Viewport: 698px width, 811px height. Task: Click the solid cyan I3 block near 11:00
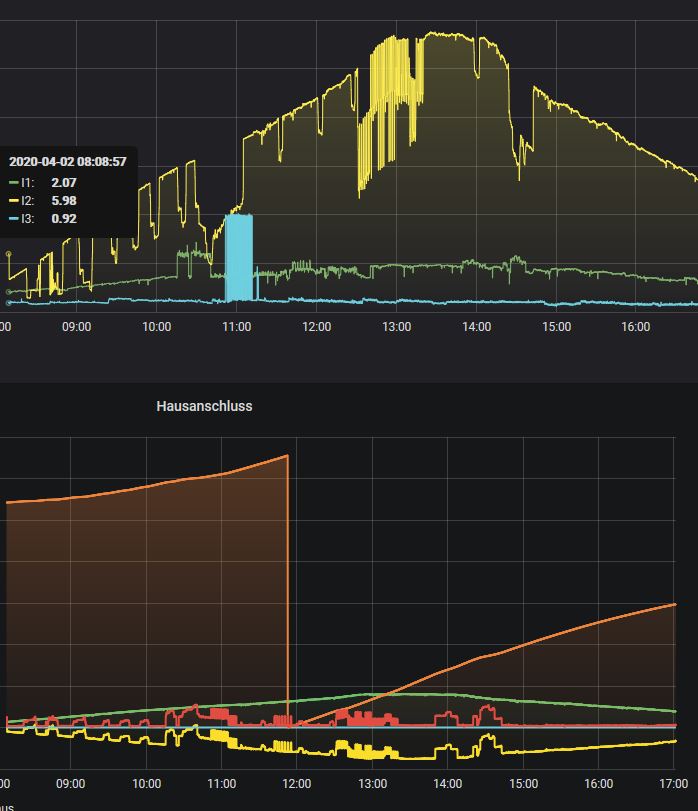coord(239,258)
